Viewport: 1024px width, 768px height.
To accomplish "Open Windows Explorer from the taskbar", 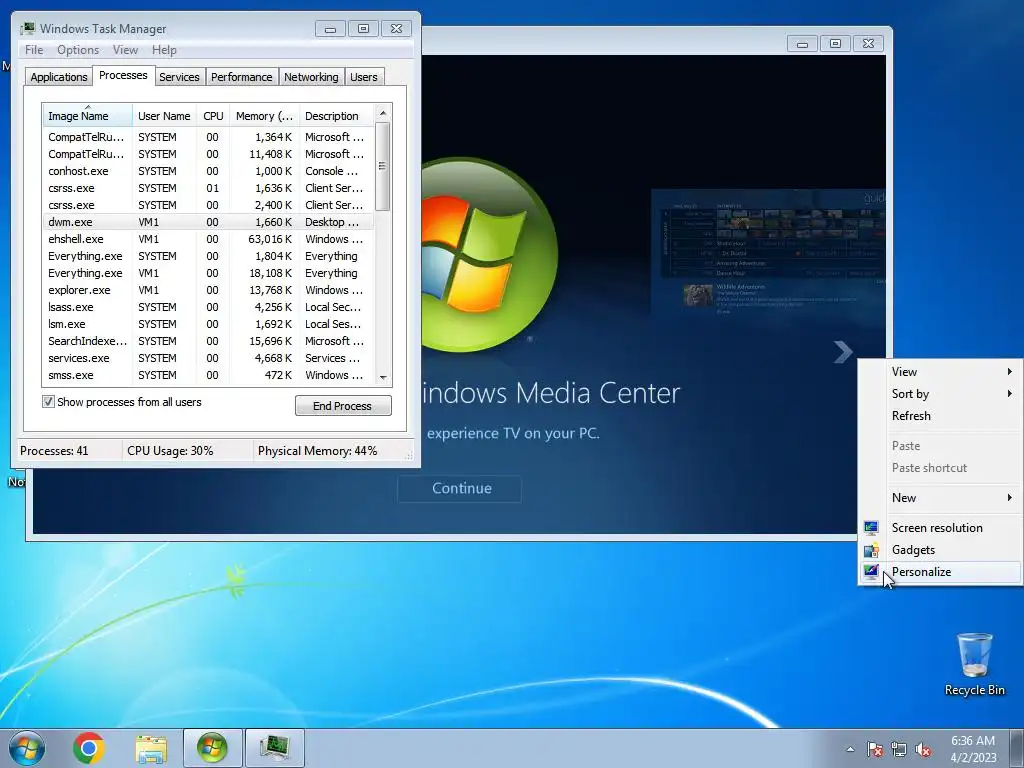I will [x=151, y=748].
